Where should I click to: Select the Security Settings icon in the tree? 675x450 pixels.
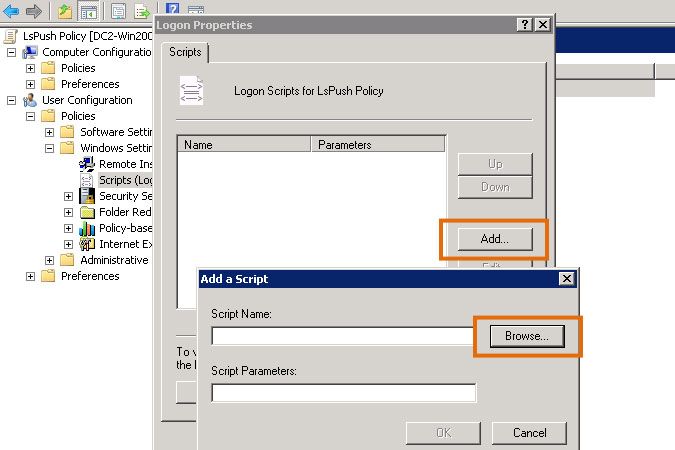pyautogui.click(x=87, y=196)
